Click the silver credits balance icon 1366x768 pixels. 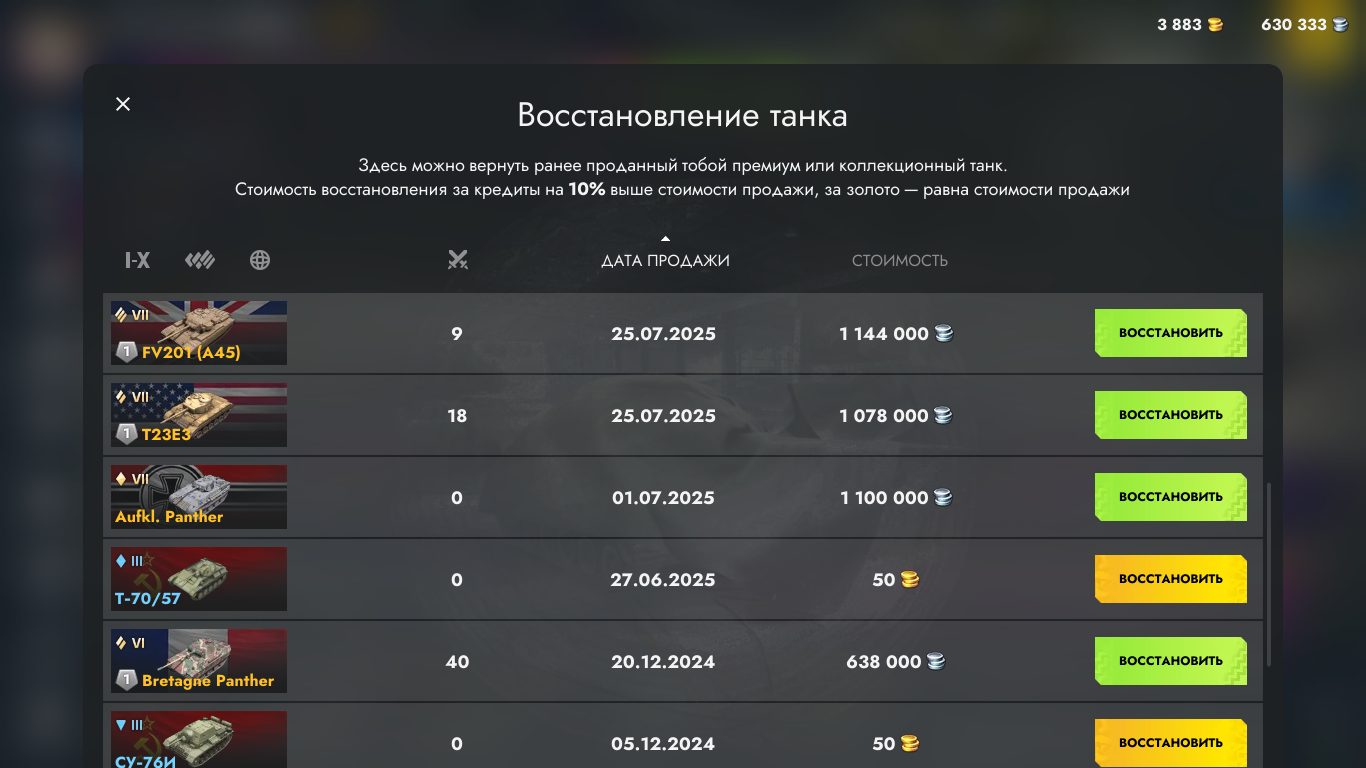tap(1340, 25)
